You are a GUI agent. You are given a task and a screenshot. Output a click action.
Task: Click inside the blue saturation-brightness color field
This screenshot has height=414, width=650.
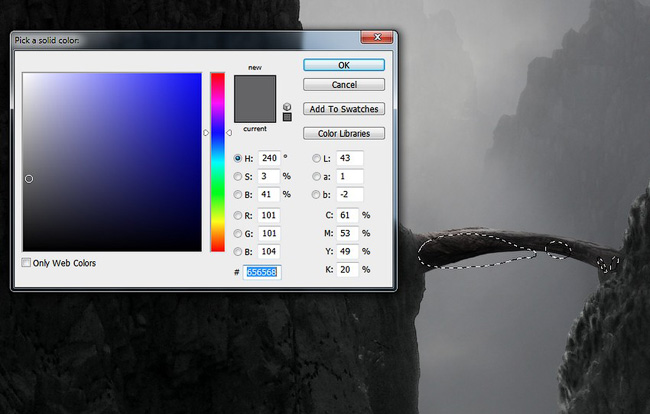[112, 162]
